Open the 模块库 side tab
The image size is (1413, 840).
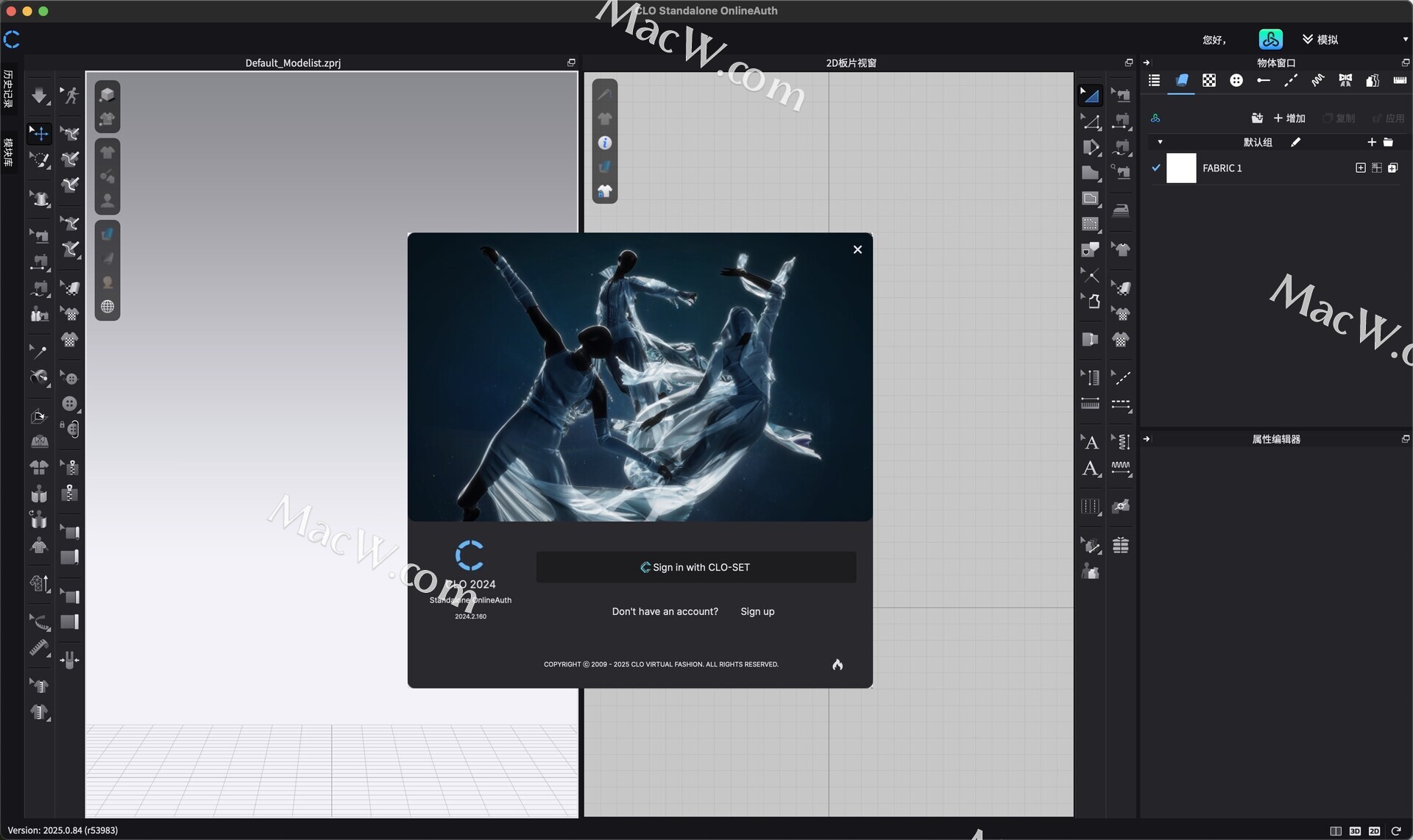[8, 152]
